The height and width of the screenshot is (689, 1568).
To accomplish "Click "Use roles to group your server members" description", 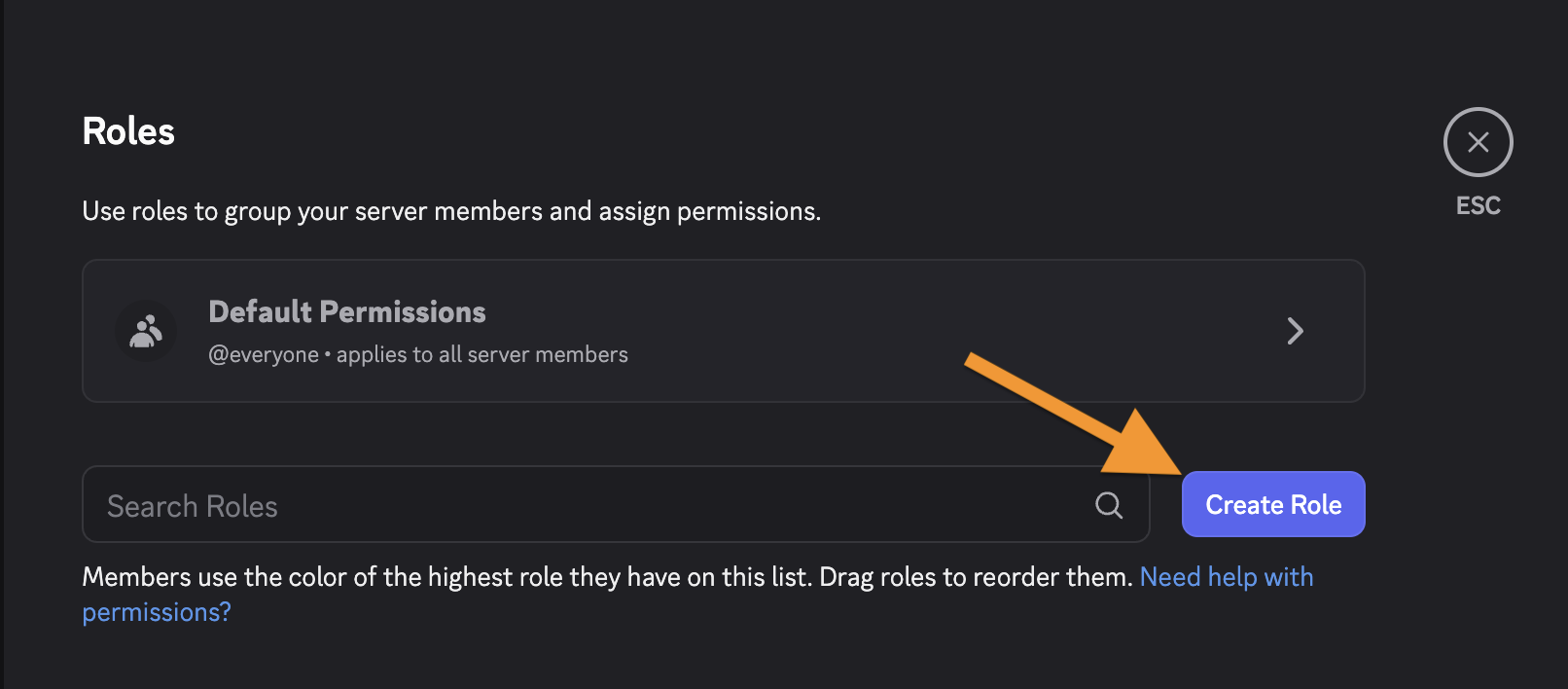I will click(x=312, y=211).
